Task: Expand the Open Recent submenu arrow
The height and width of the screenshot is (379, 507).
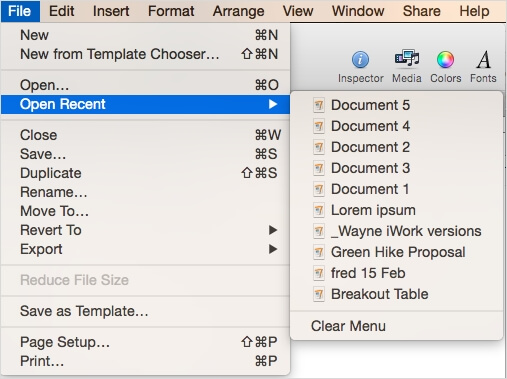Action: (x=273, y=104)
